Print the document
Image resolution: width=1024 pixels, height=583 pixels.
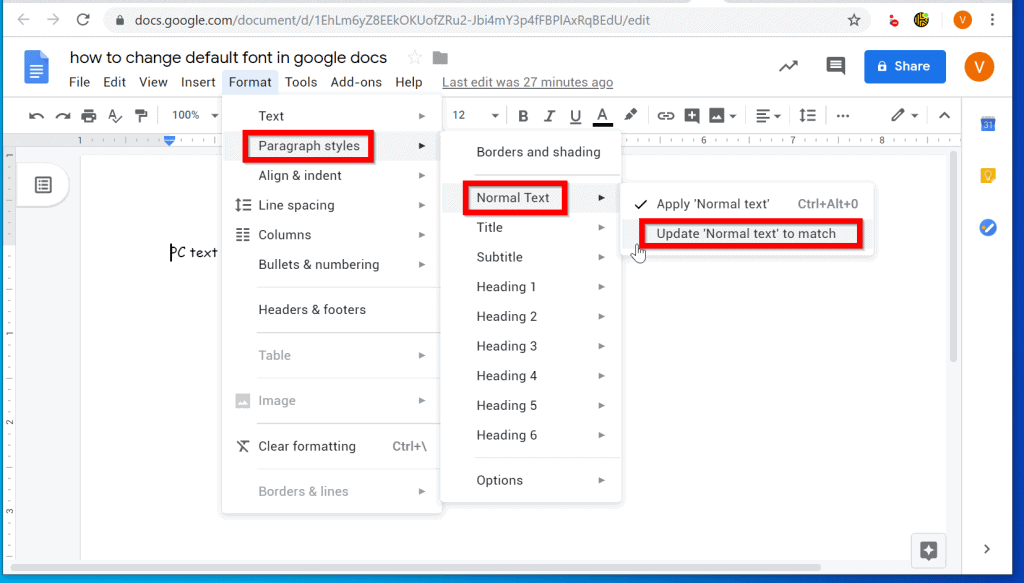[88, 115]
